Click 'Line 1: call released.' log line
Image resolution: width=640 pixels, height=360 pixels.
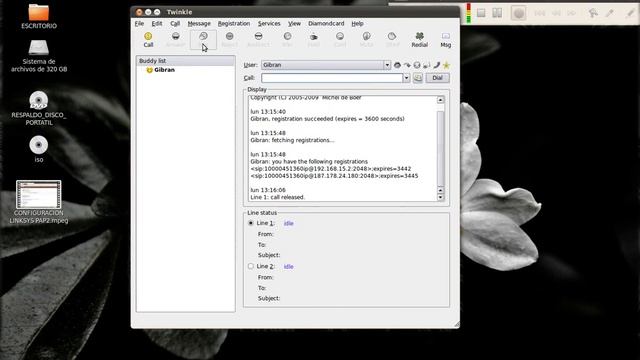(x=278, y=197)
